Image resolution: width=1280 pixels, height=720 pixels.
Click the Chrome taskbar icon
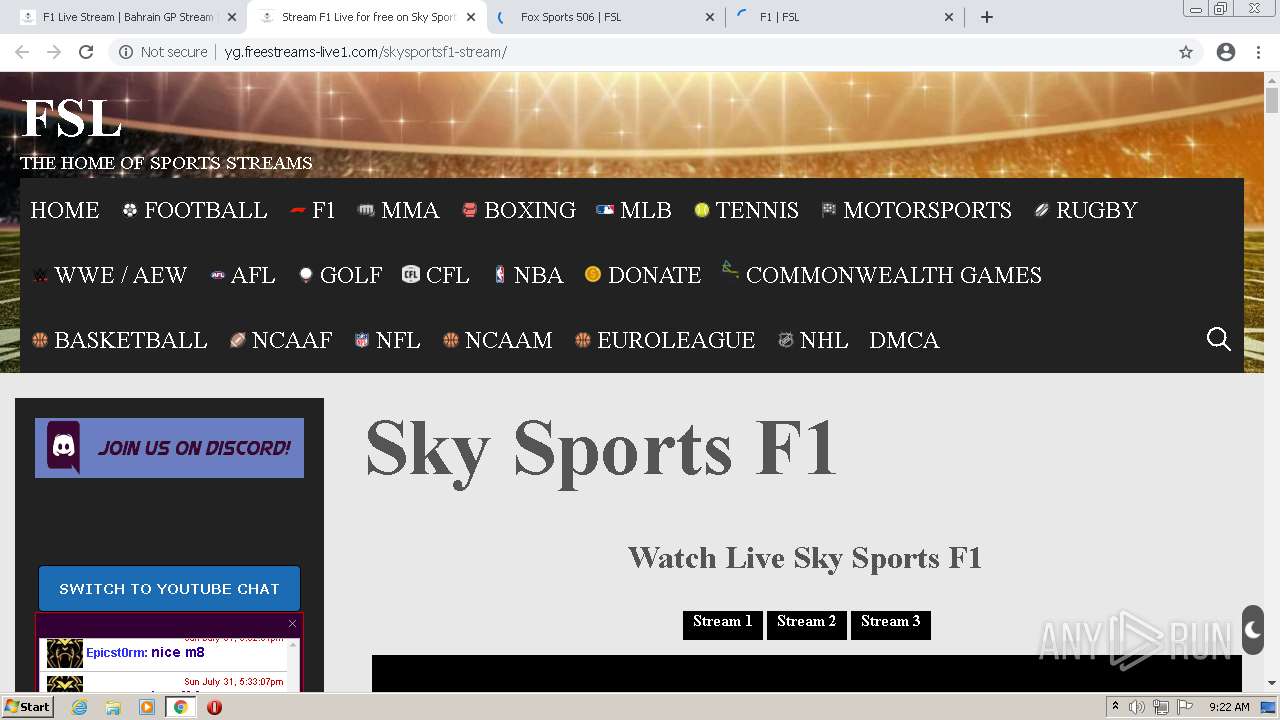click(x=180, y=707)
